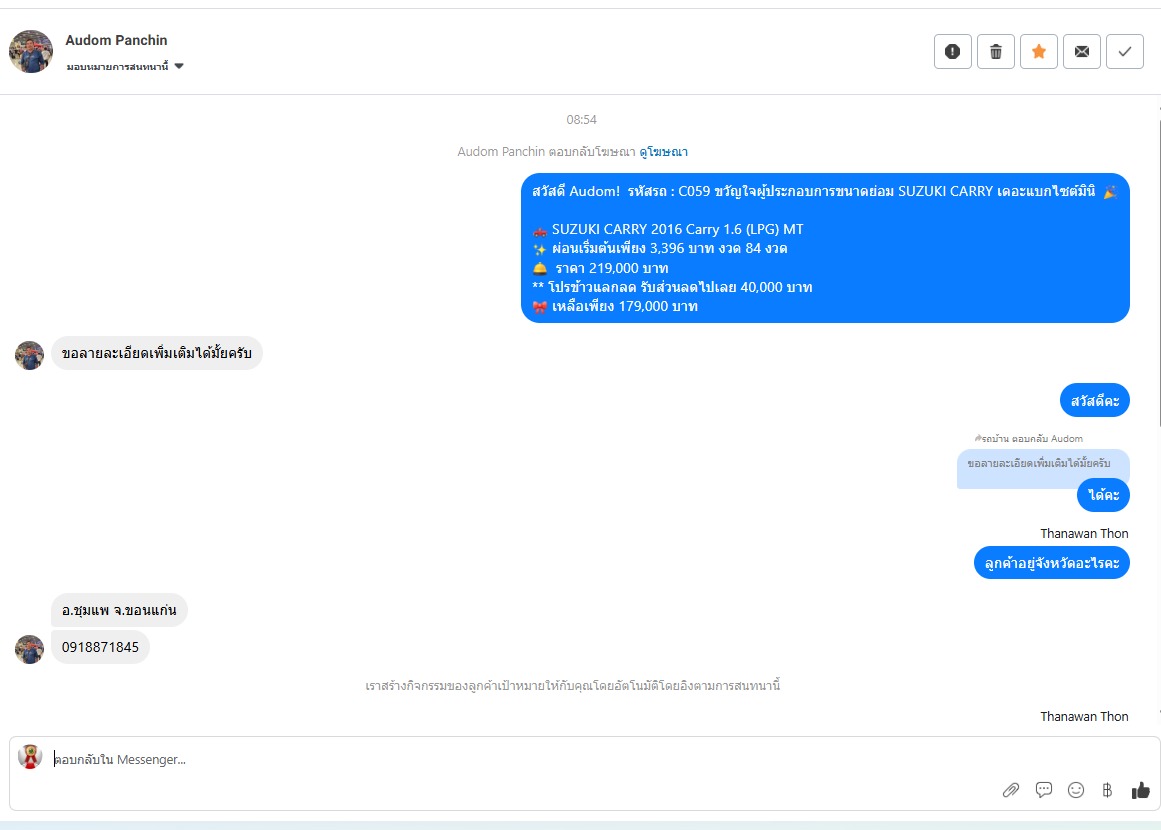Click customer avatar beside phone number message
The width and height of the screenshot is (1161, 830).
click(x=30, y=649)
